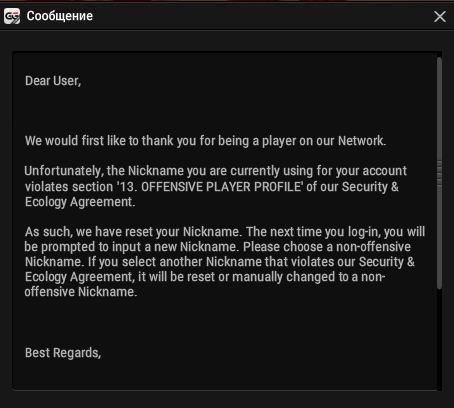Screen dimensions: 454x408
Task: Click the 'Dear User,' greeting line
Action: click(x=53, y=81)
